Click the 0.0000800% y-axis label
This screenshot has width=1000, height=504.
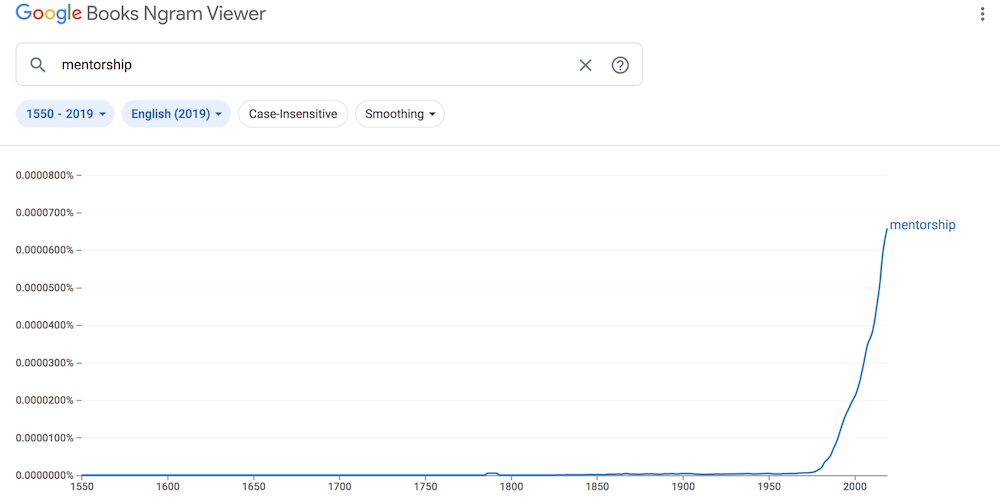45,175
